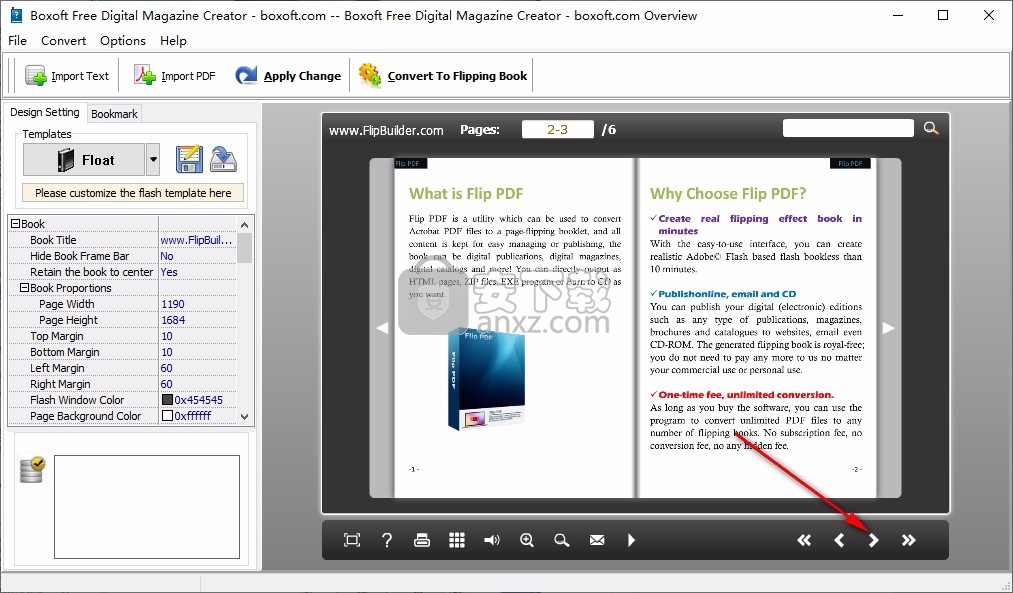Switch to the Bookmark tab
This screenshot has height=593, width=1013.
click(114, 114)
